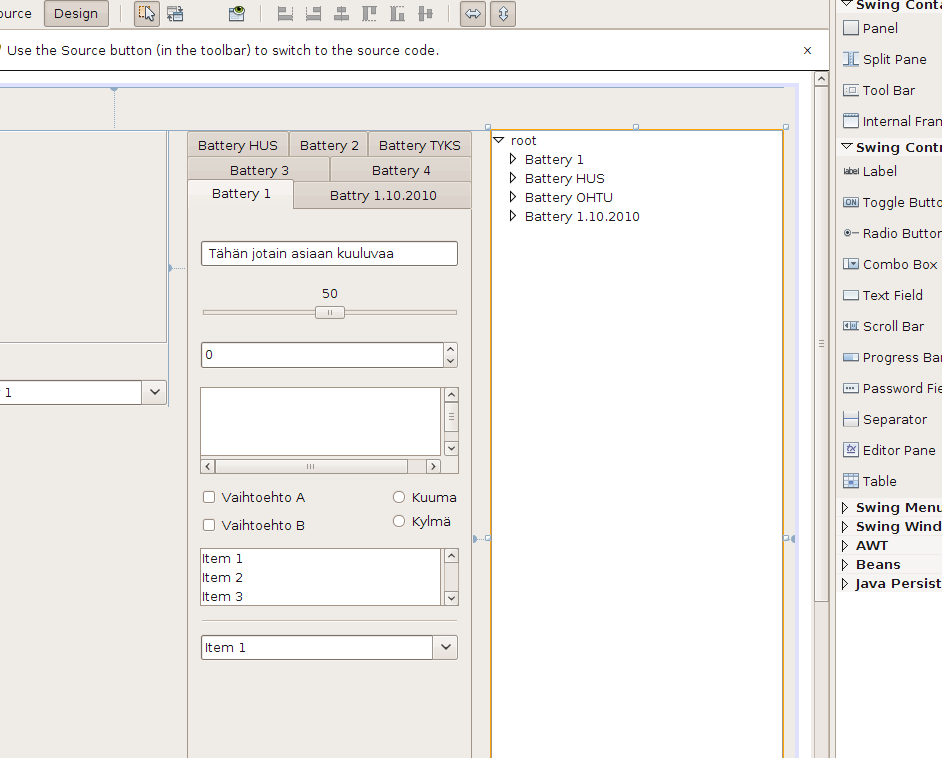Image resolution: width=942 pixels, height=758 pixels.
Task: Align components right in column
Action: 313,13
